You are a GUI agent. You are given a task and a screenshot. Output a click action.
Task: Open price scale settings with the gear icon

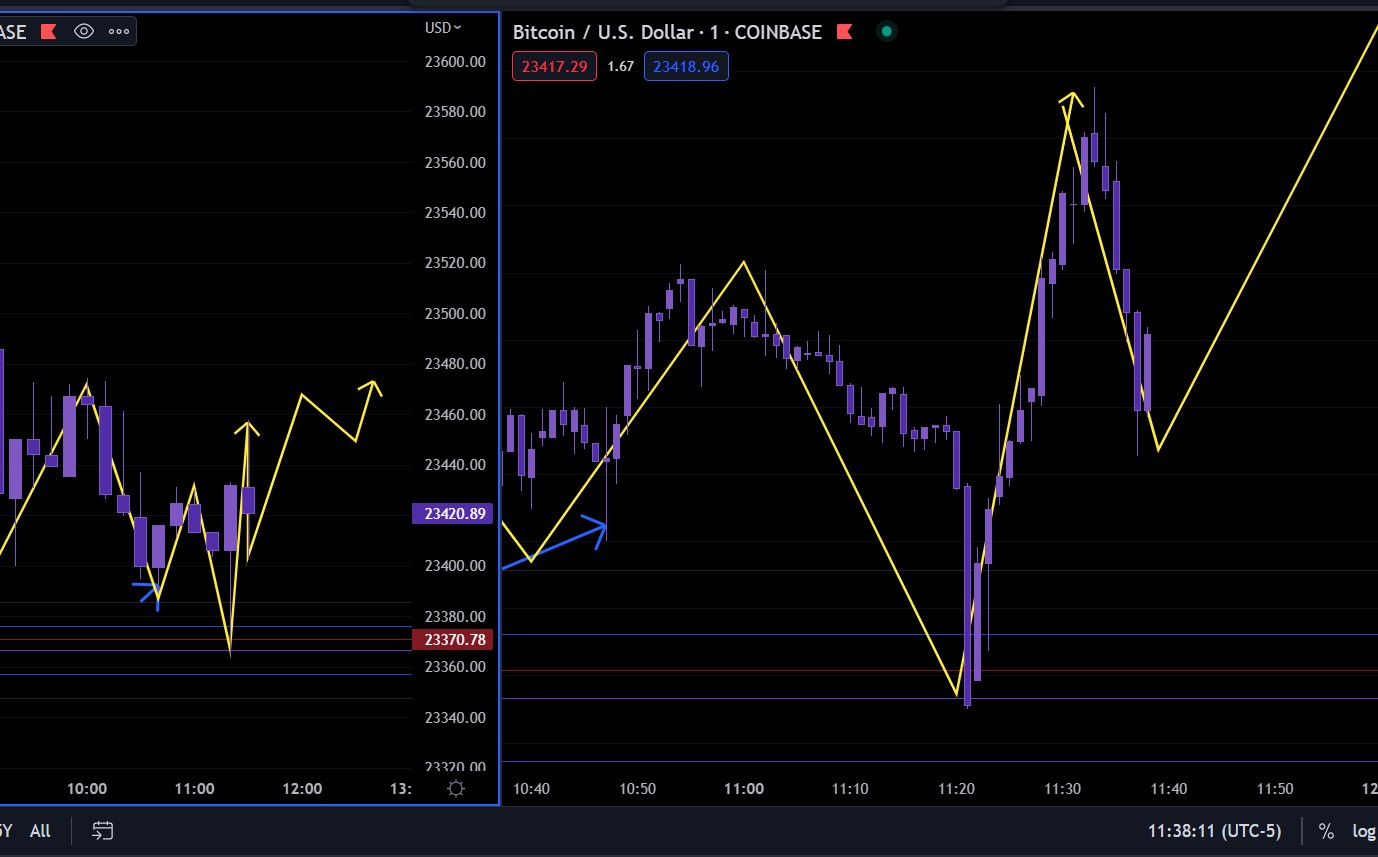[x=455, y=789]
